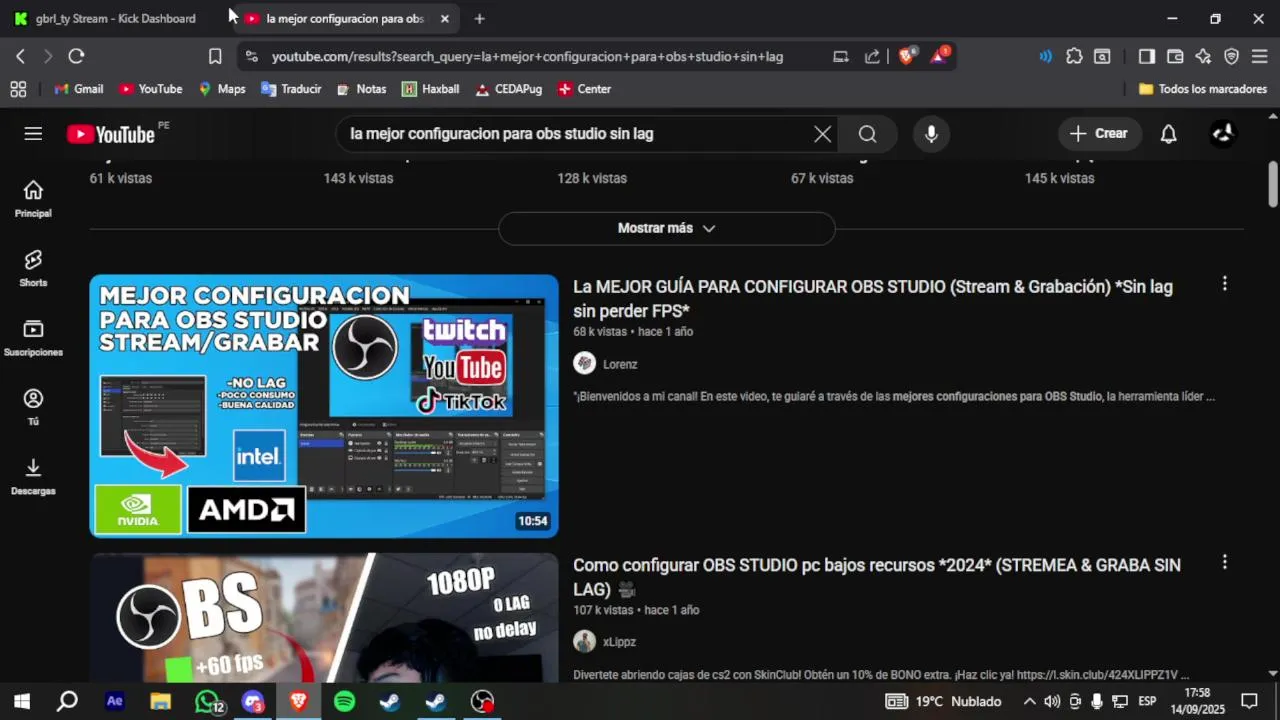
Task: Open the YouTube hamburger guide menu
Action: click(x=33, y=134)
